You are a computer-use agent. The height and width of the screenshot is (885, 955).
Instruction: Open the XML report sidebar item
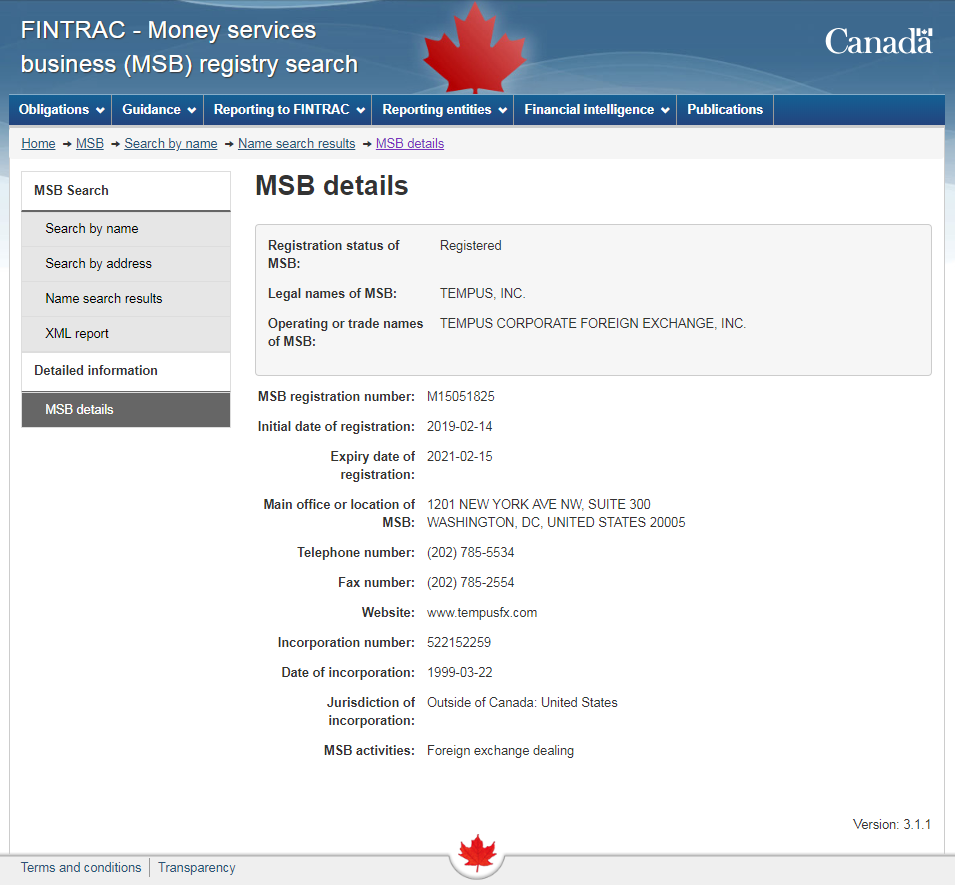(x=77, y=334)
